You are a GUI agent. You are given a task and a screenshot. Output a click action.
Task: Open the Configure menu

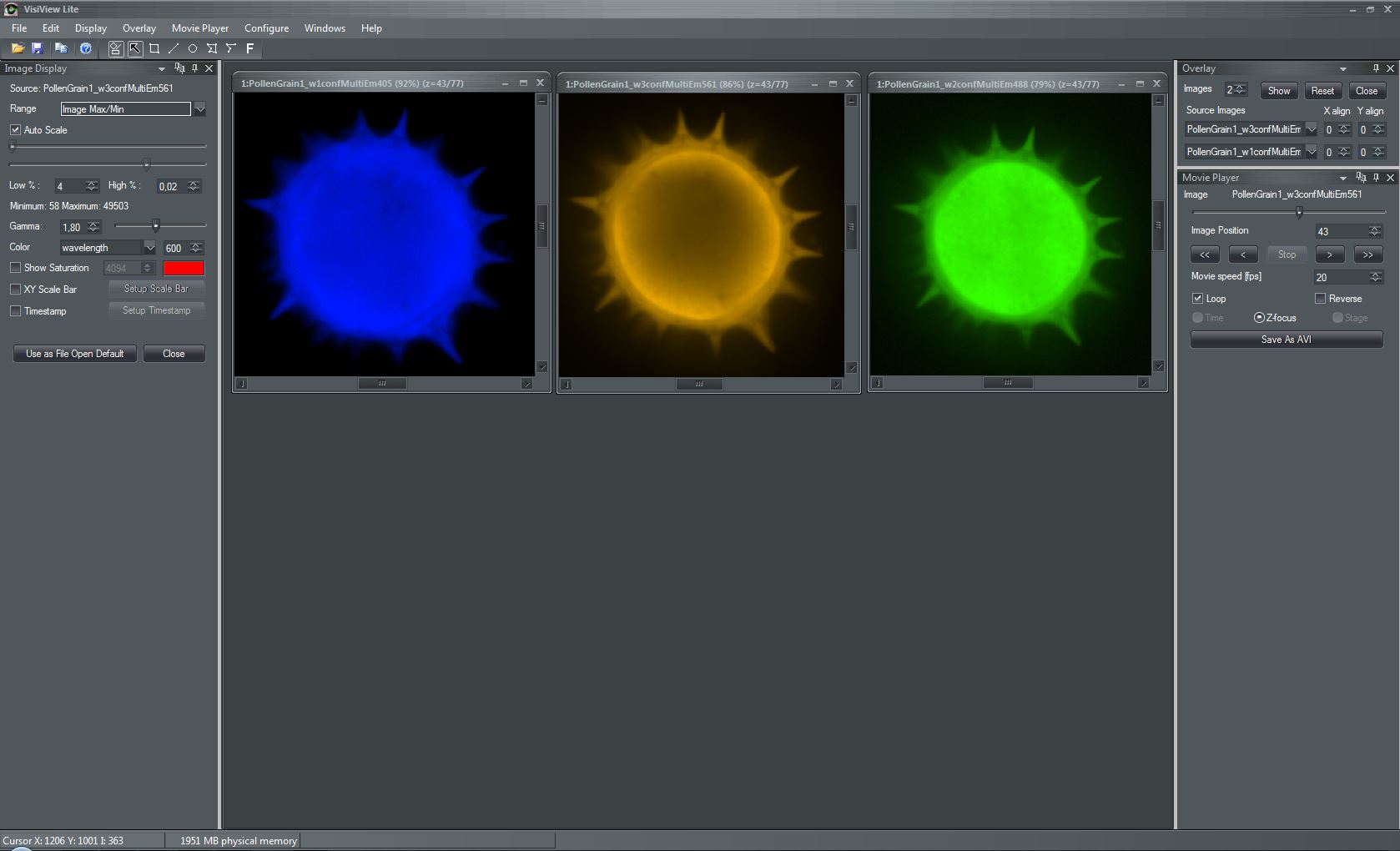point(266,28)
